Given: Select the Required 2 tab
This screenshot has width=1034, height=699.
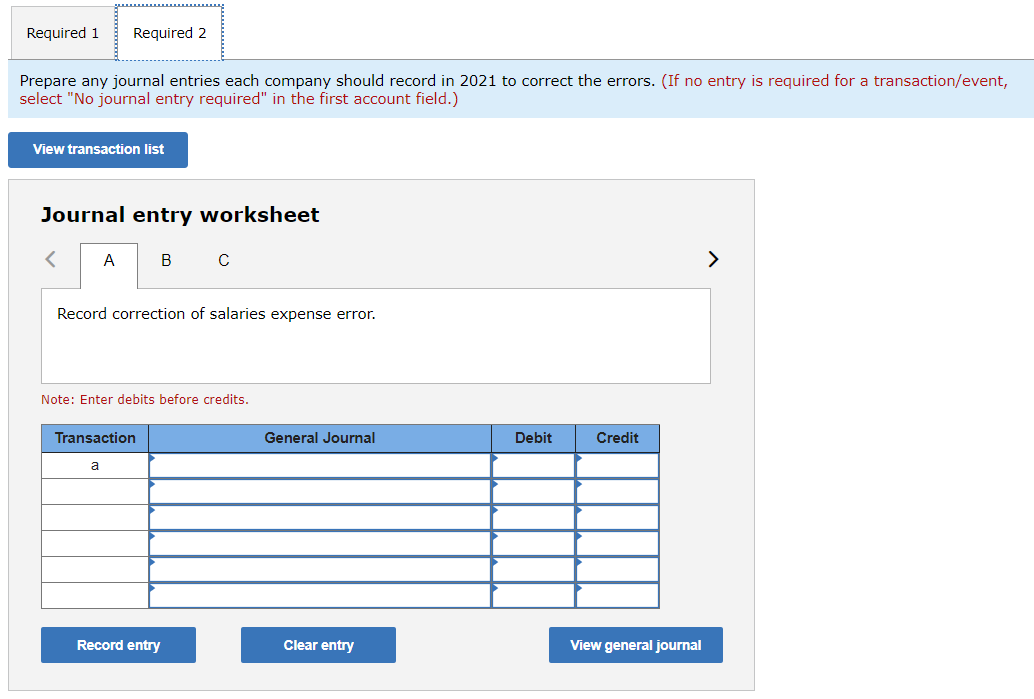Looking at the screenshot, I should 169,33.
